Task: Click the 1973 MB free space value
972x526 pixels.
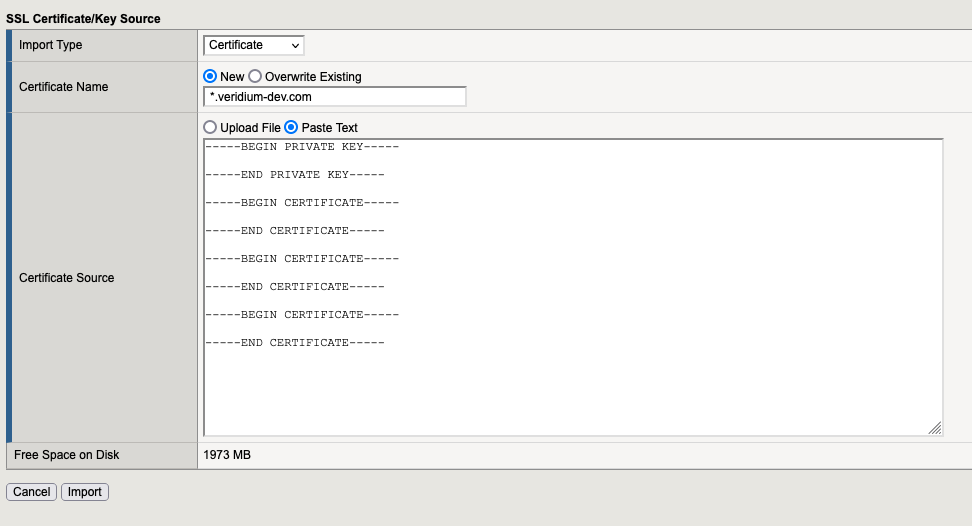Action: 227,455
